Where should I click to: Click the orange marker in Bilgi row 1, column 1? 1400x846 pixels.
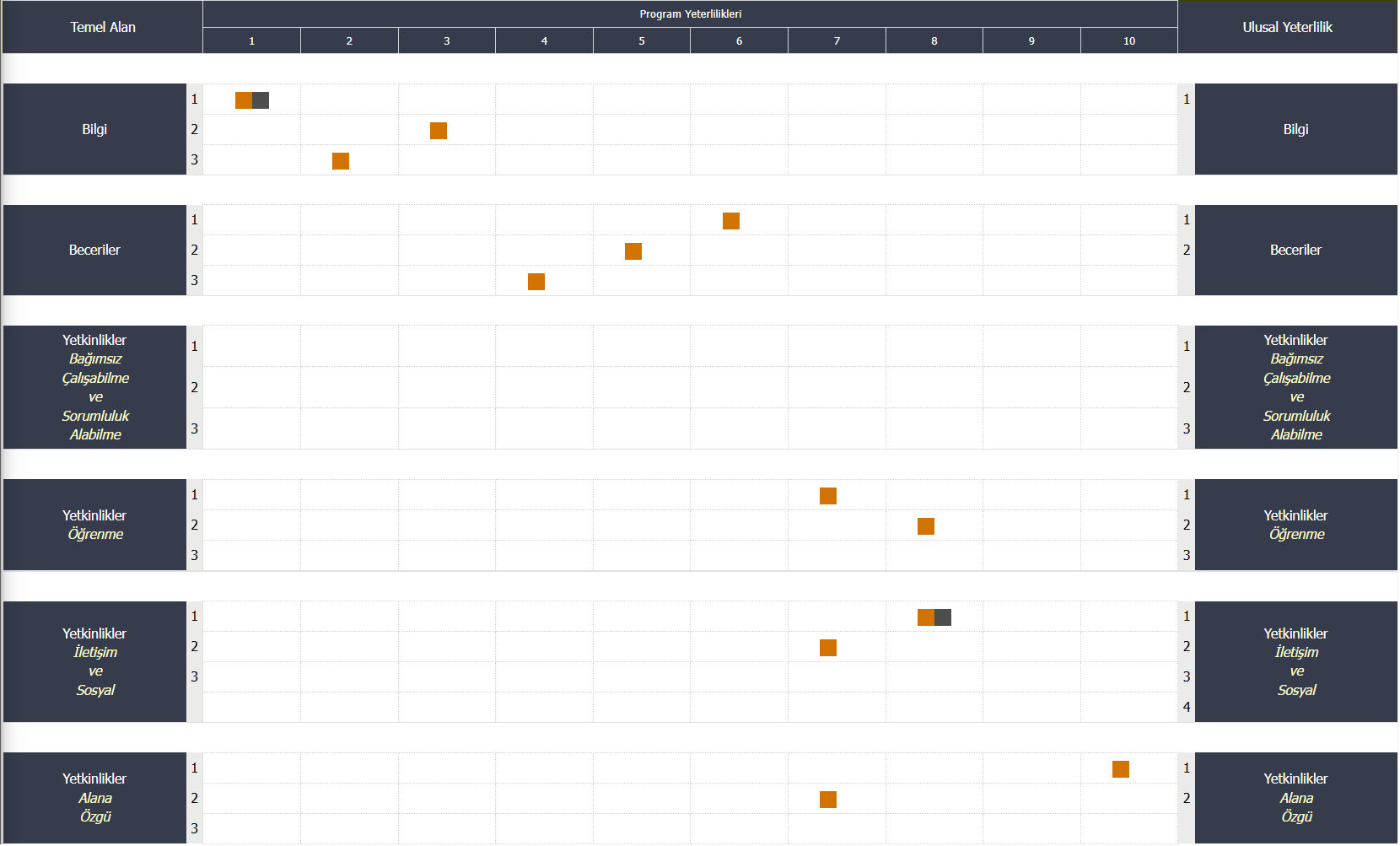[244, 100]
